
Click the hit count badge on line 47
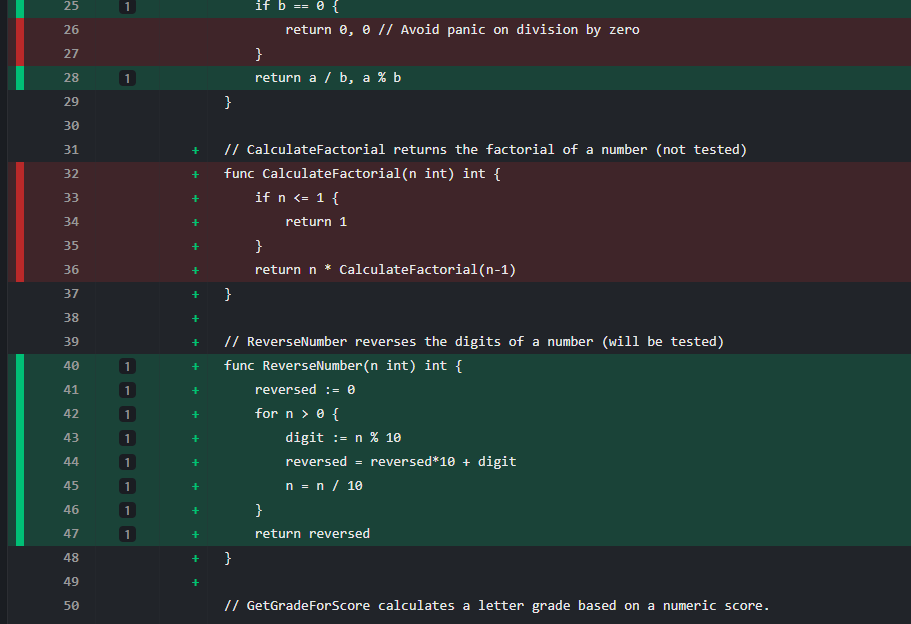(x=127, y=534)
